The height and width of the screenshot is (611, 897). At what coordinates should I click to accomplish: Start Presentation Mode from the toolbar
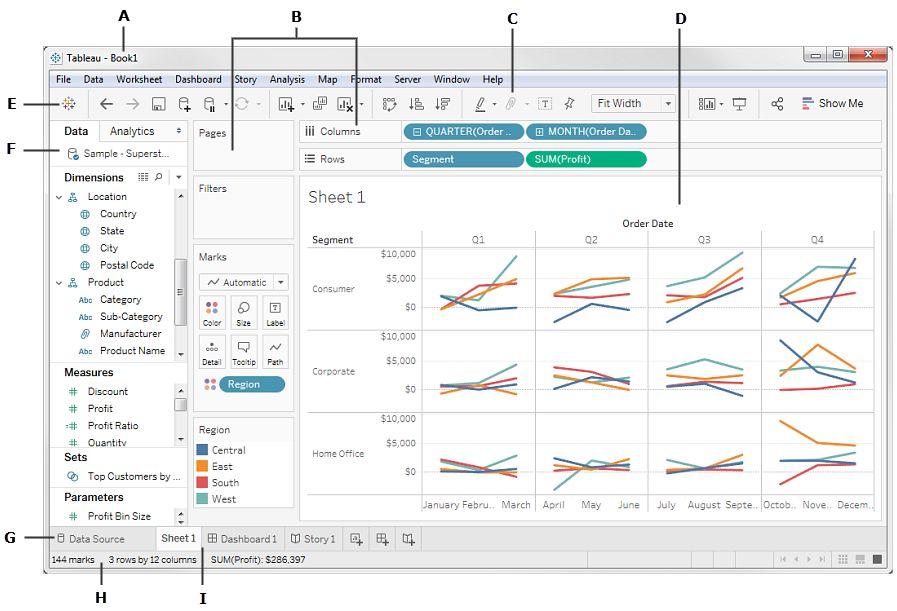click(739, 104)
